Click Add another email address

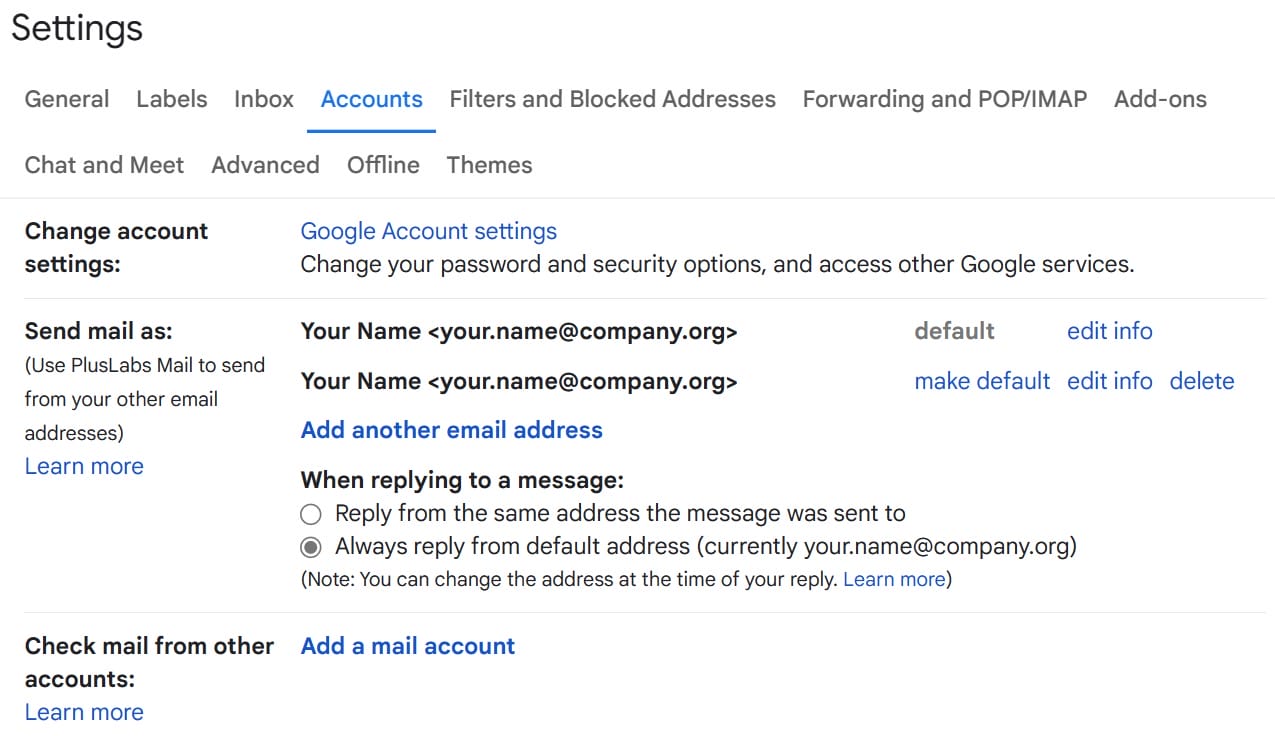pos(451,430)
